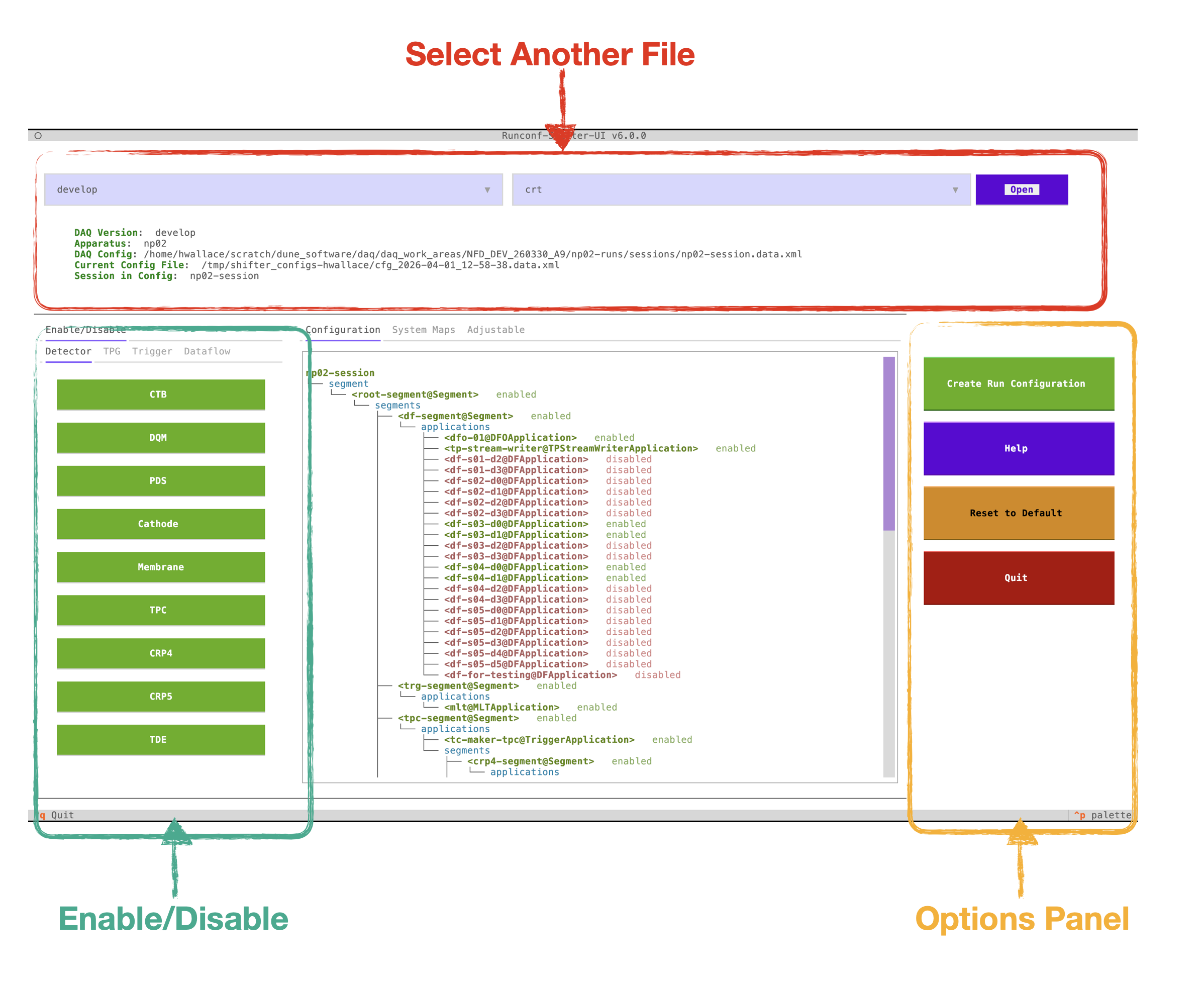Toggle the CRP4 detector button
The width and height of the screenshot is (1204, 981).
coord(161,653)
